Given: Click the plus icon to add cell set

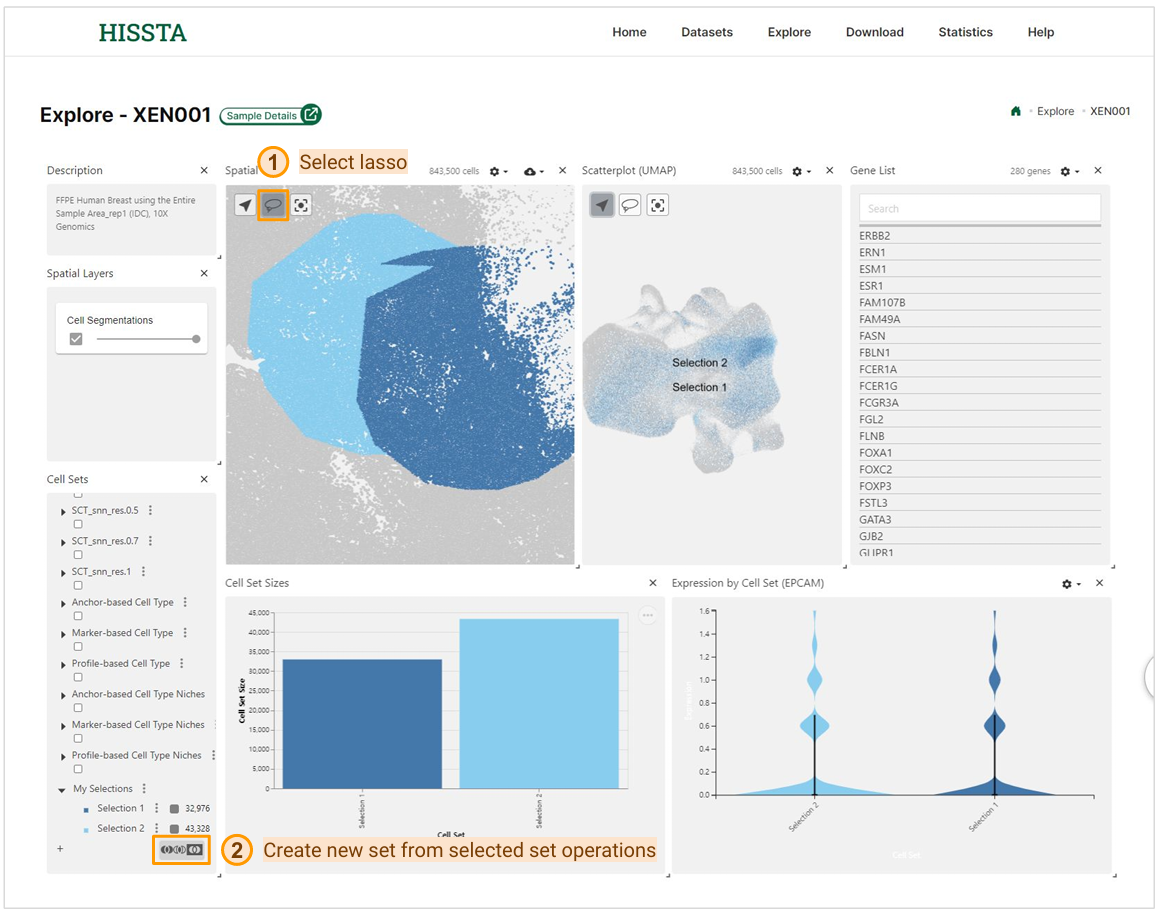Looking at the screenshot, I should [x=60, y=849].
